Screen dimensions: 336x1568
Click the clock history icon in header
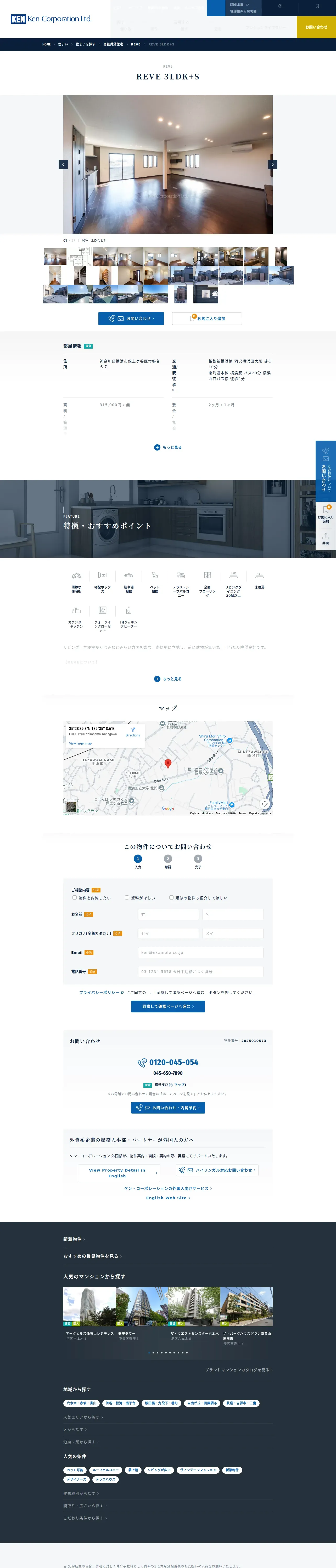(x=280, y=6)
